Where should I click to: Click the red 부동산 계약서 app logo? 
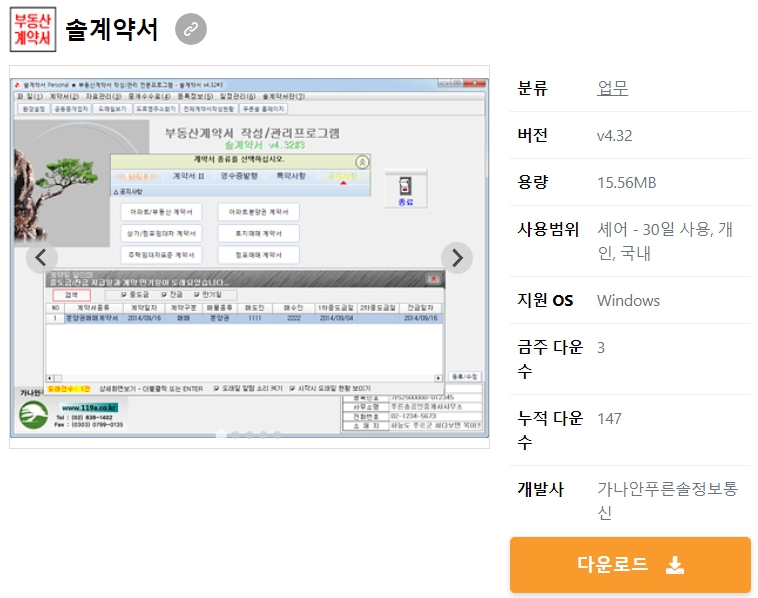[x=33, y=29]
